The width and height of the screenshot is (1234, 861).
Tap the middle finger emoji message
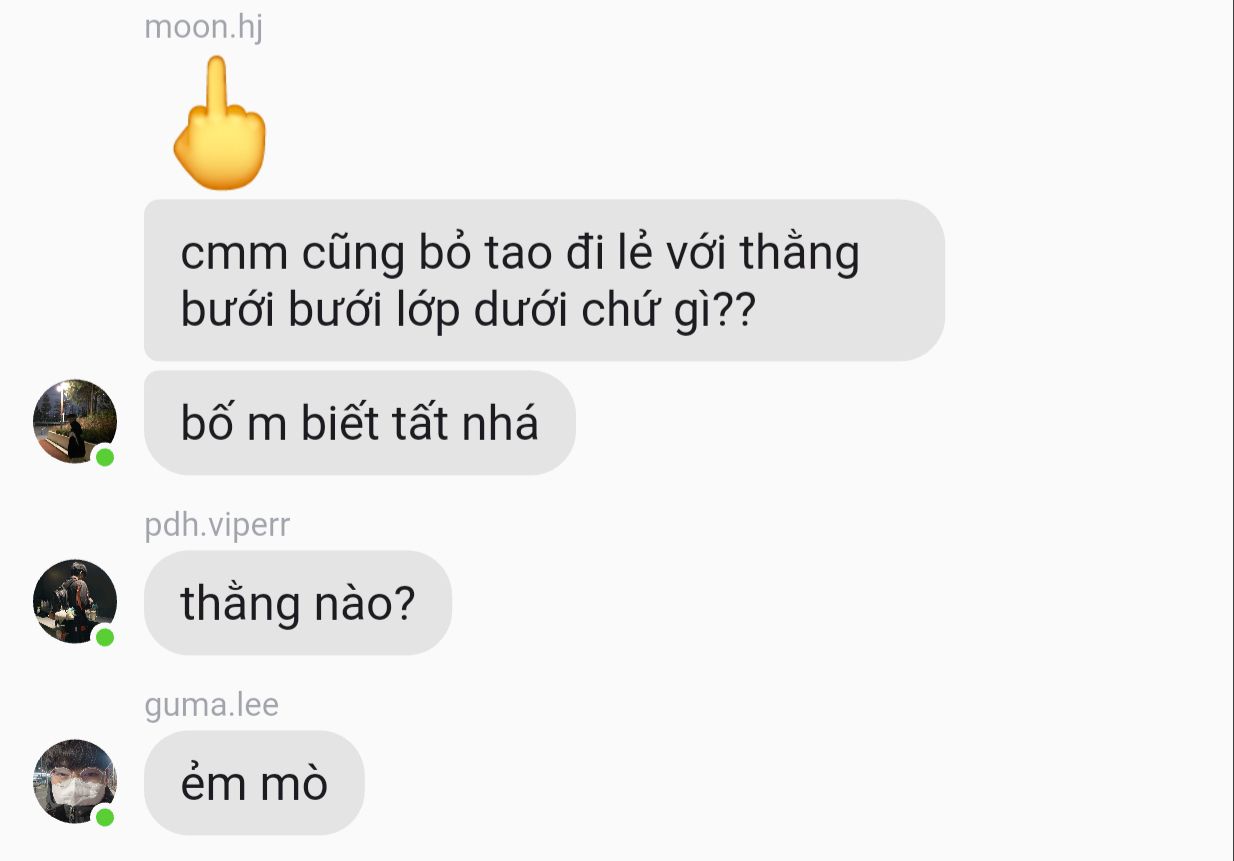pyautogui.click(x=219, y=123)
